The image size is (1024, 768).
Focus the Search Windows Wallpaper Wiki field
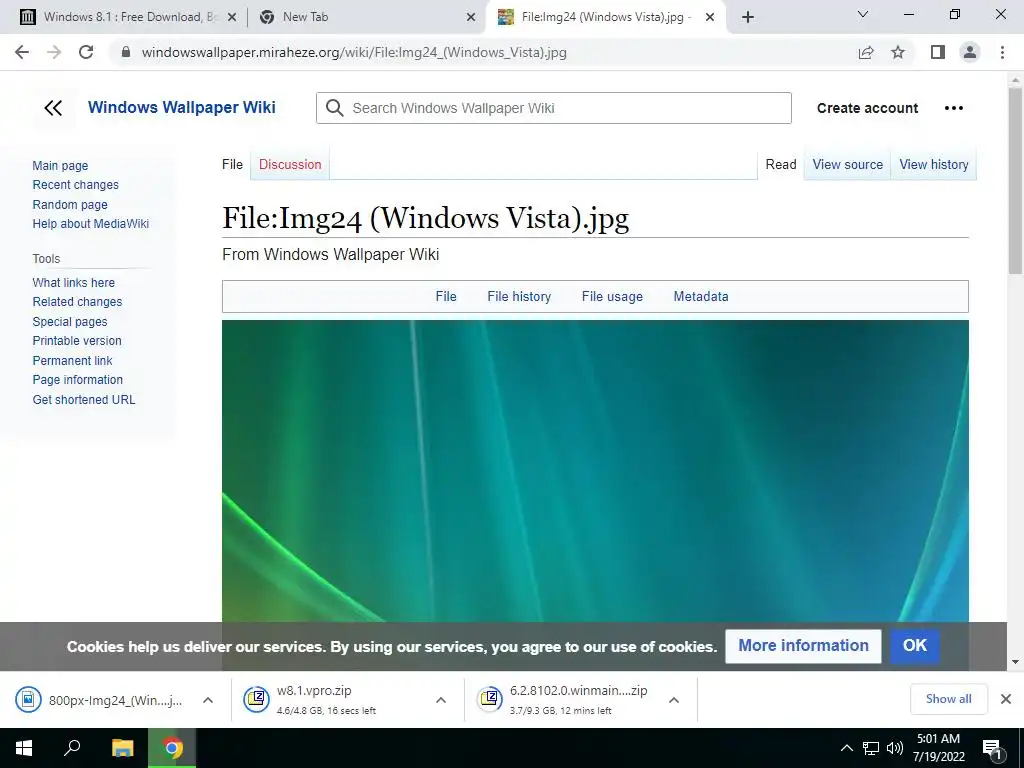pyautogui.click(x=554, y=108)
